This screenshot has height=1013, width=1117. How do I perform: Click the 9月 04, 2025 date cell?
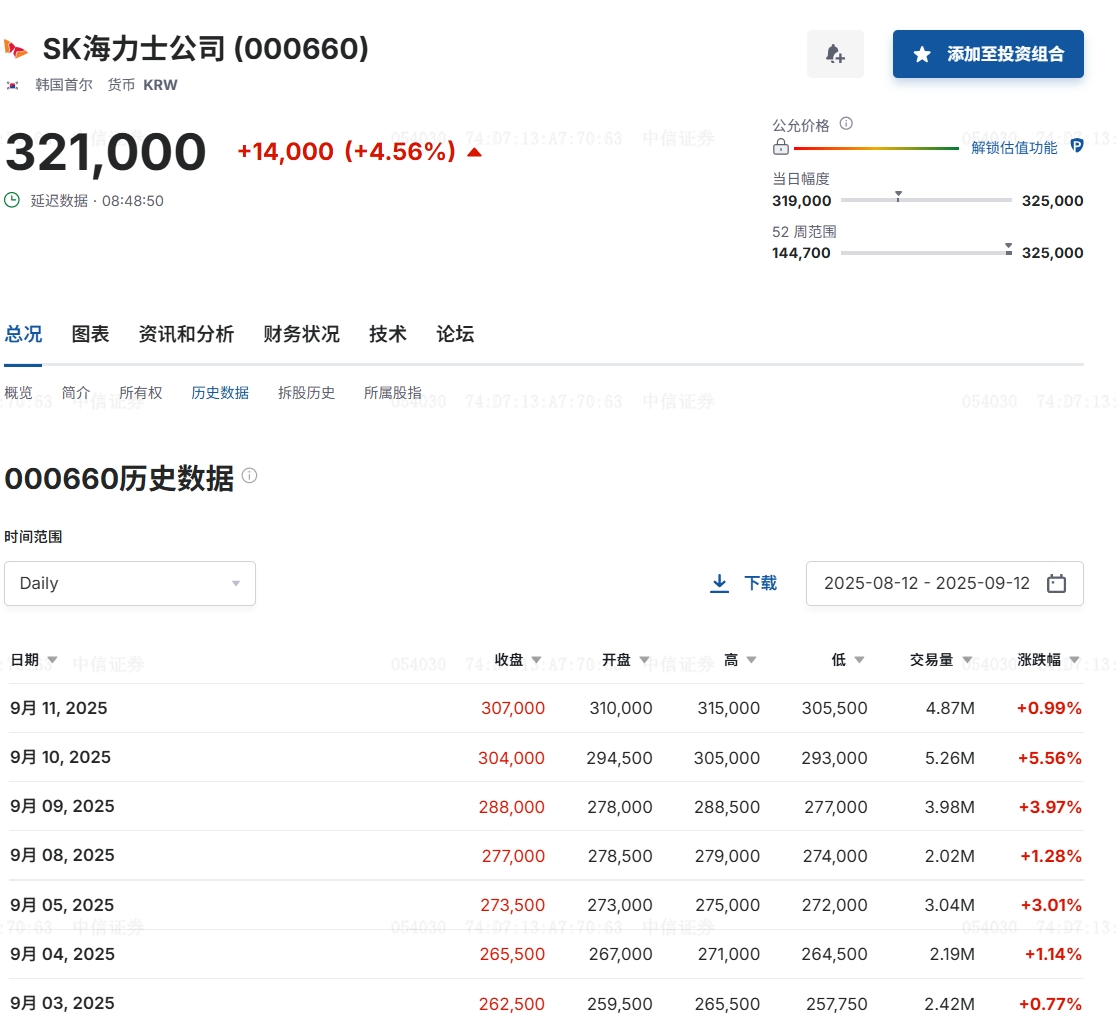click(x=62, y=955)
